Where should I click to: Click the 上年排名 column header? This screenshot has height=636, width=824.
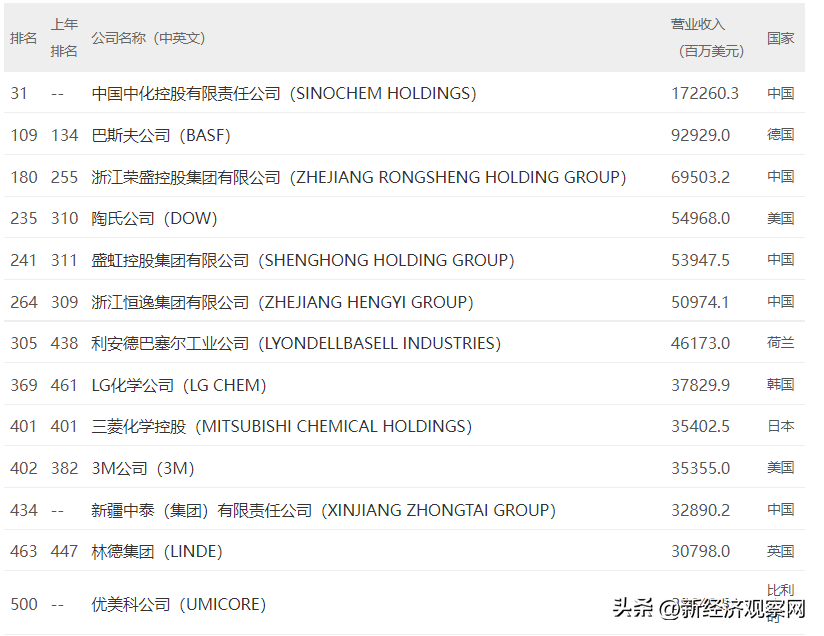pyautogui.click(x=64, y=38)
